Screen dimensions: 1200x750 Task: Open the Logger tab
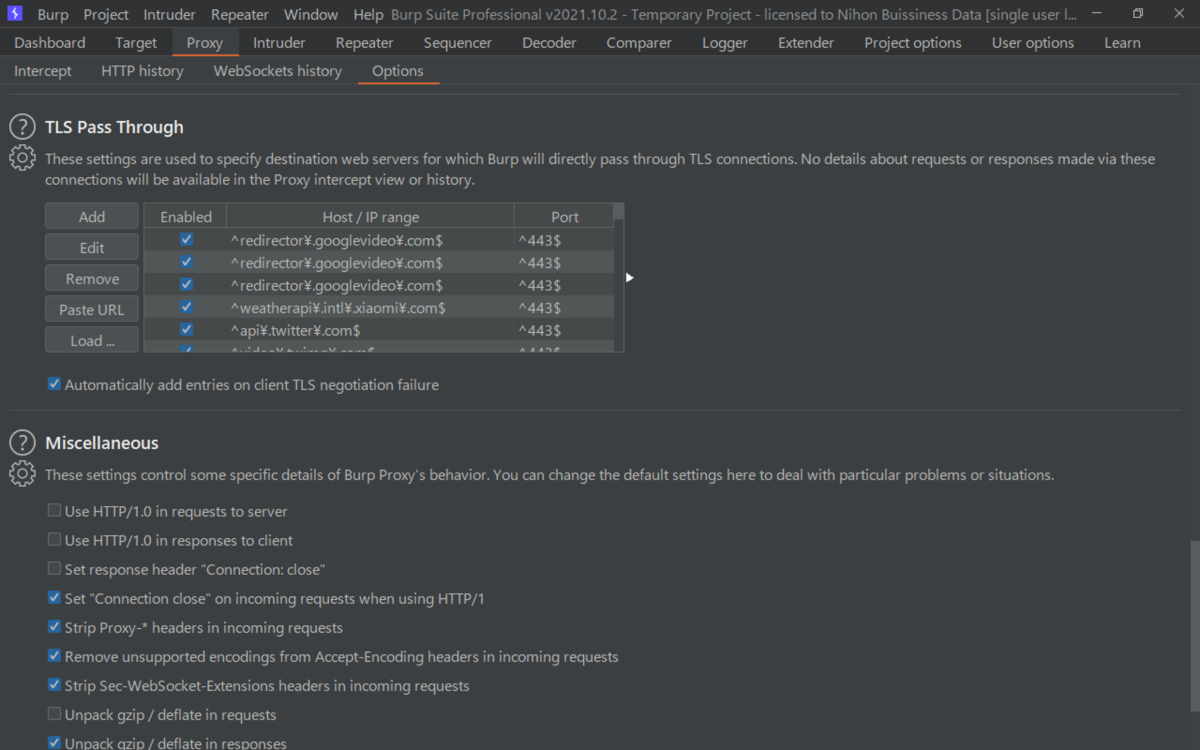coord(725,43)
